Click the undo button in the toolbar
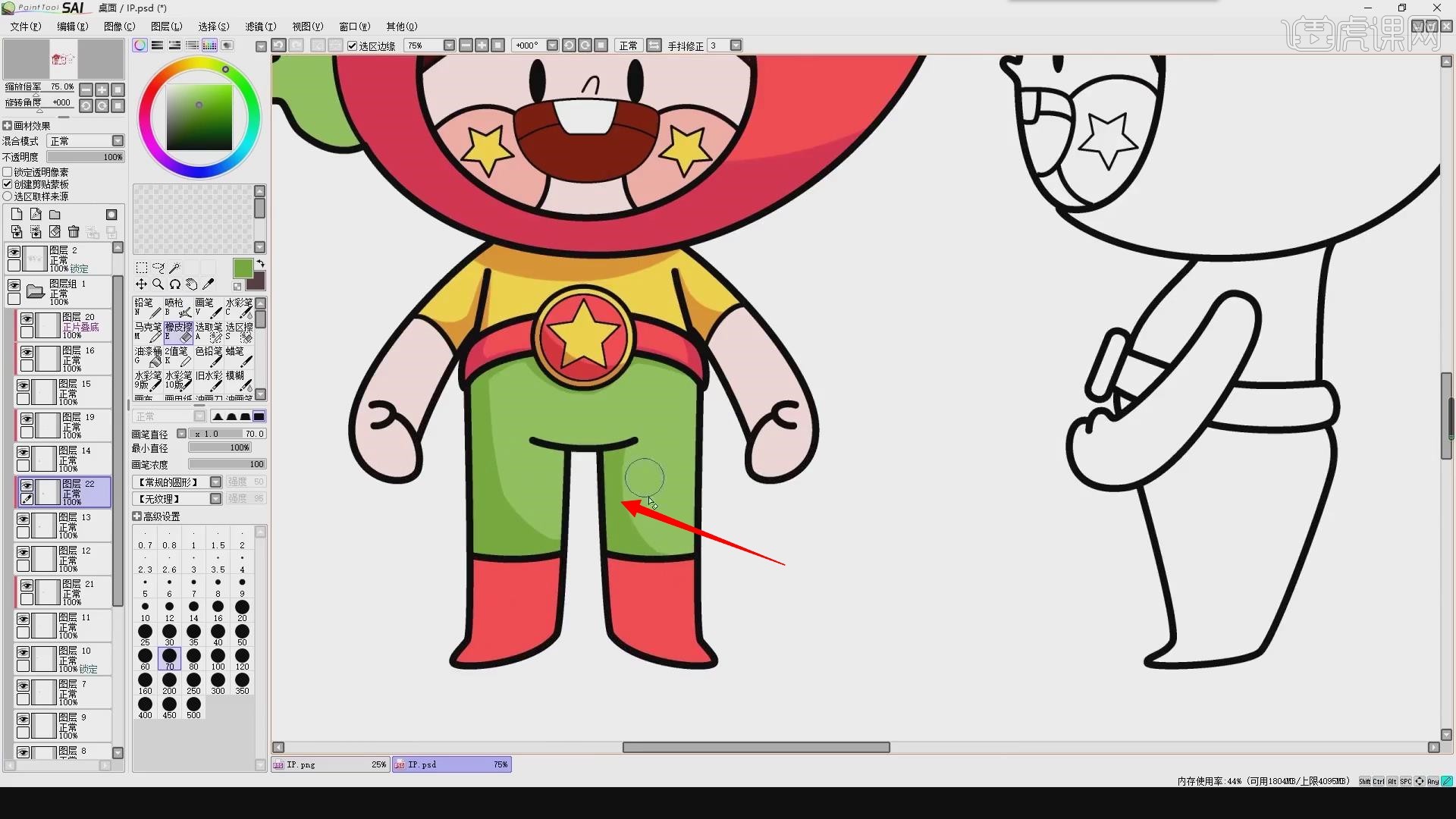 click(278, 45)
